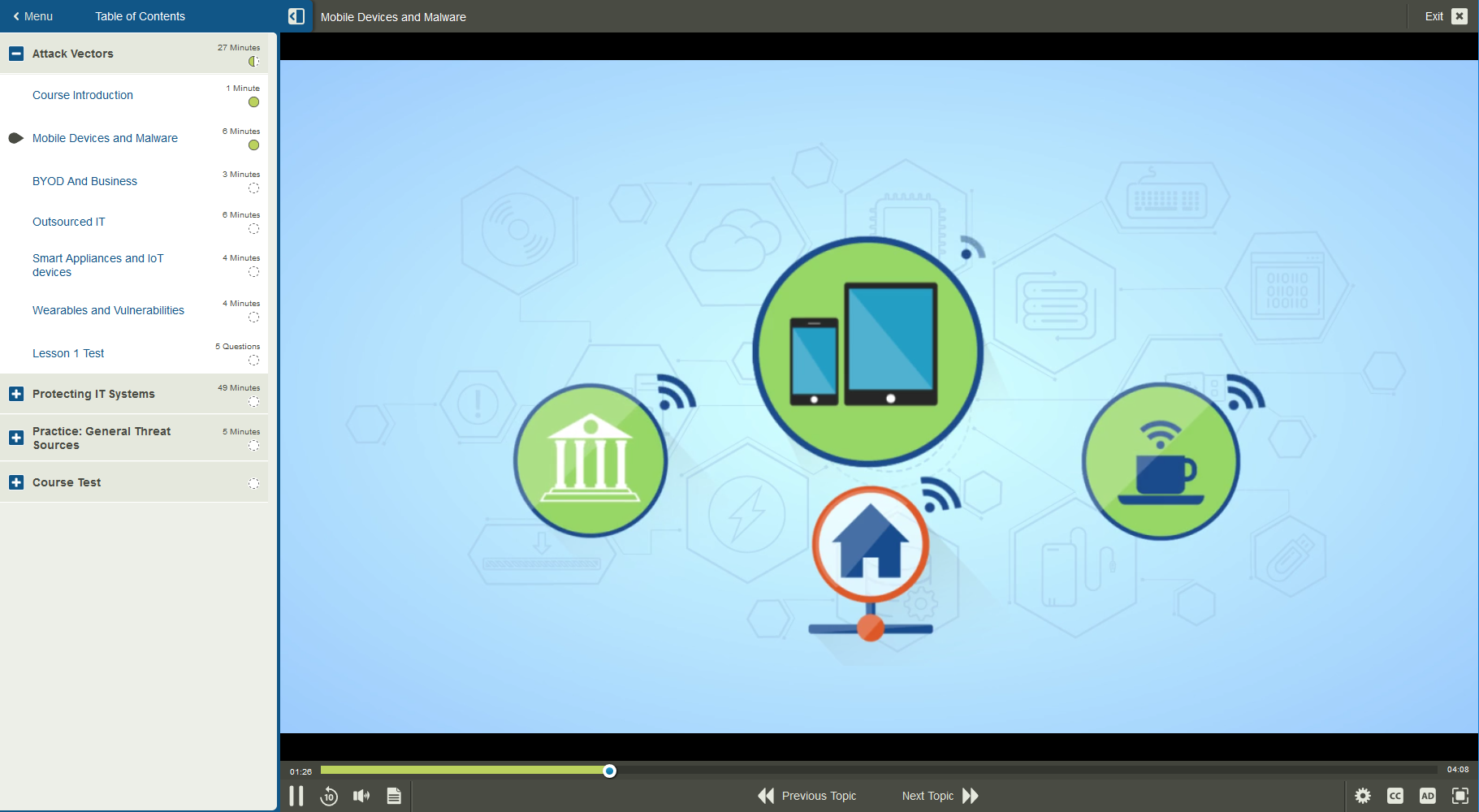Go back via the Menu item

[x=32, y=15]
